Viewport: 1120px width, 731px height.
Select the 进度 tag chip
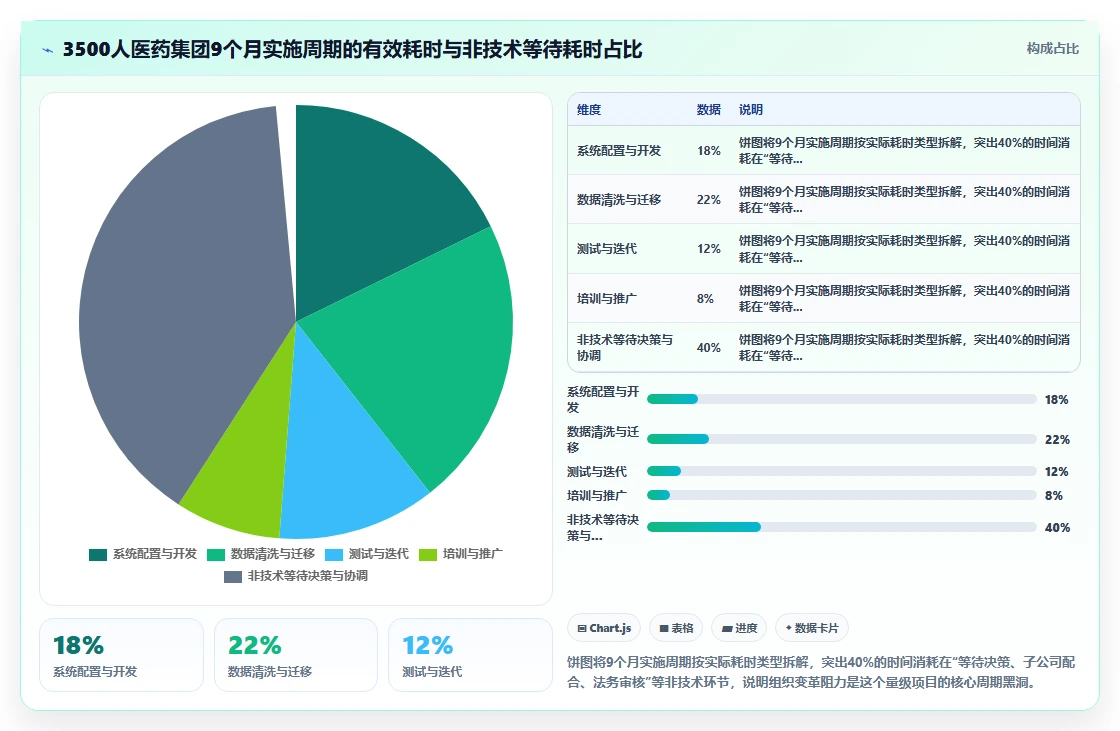[739, 628]
